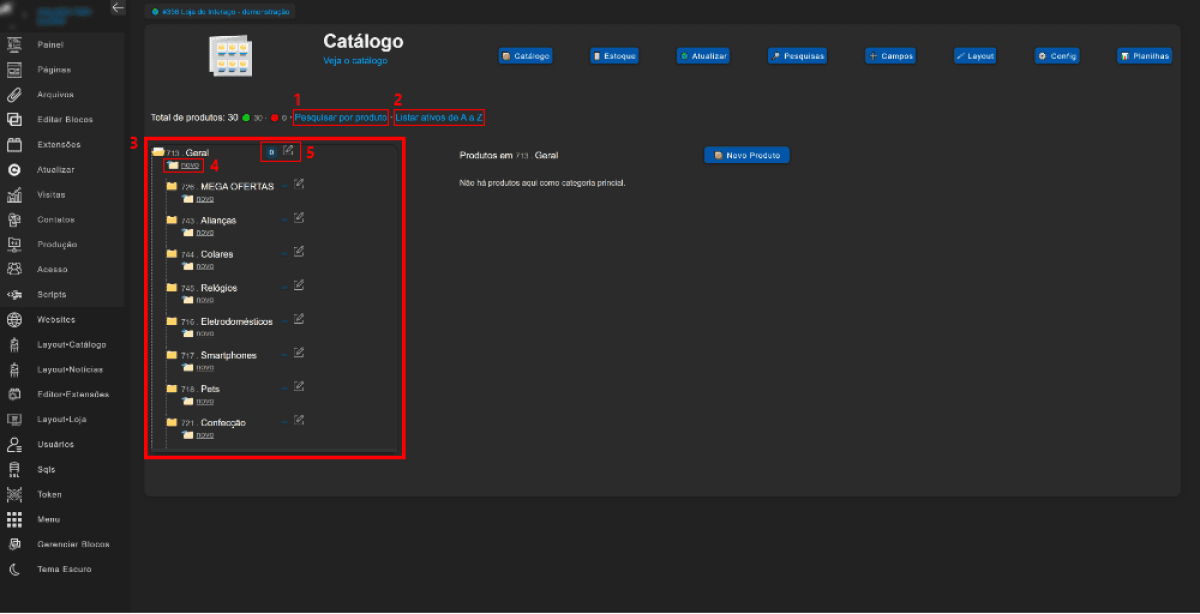Follow the Veja o catálogo link

(355, 61)
